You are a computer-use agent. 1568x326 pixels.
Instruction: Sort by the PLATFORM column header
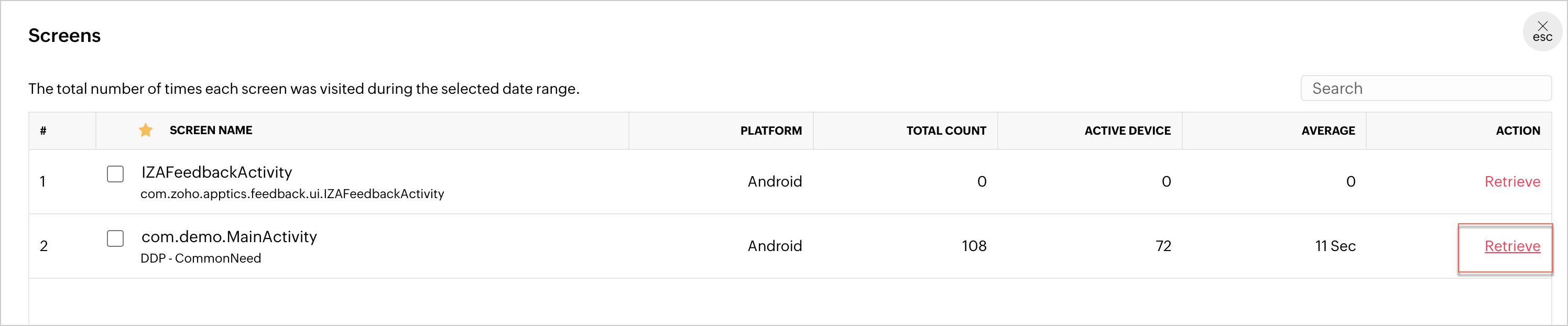[770, 131]
